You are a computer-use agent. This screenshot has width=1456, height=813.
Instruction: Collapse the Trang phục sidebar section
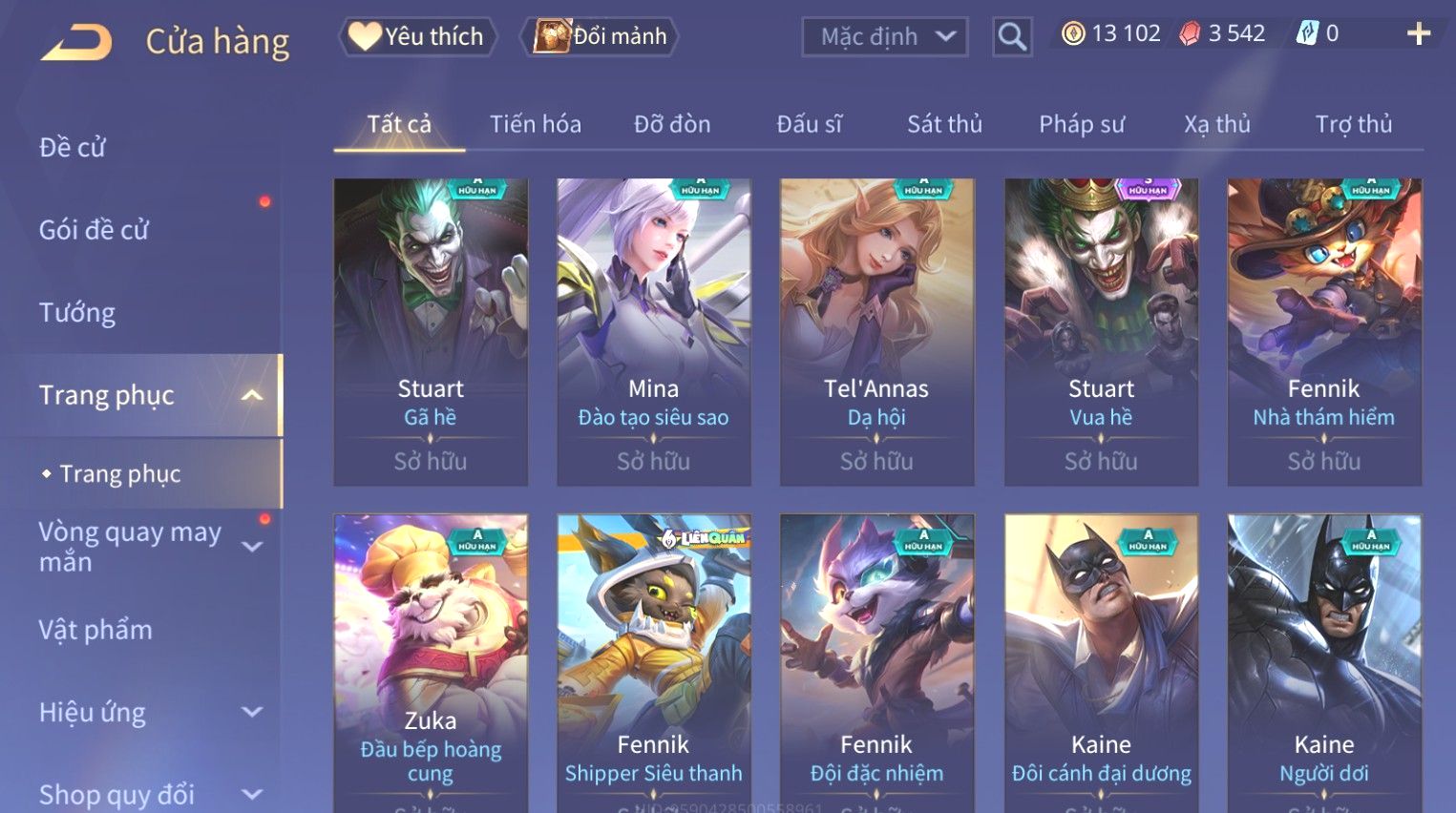252,395
